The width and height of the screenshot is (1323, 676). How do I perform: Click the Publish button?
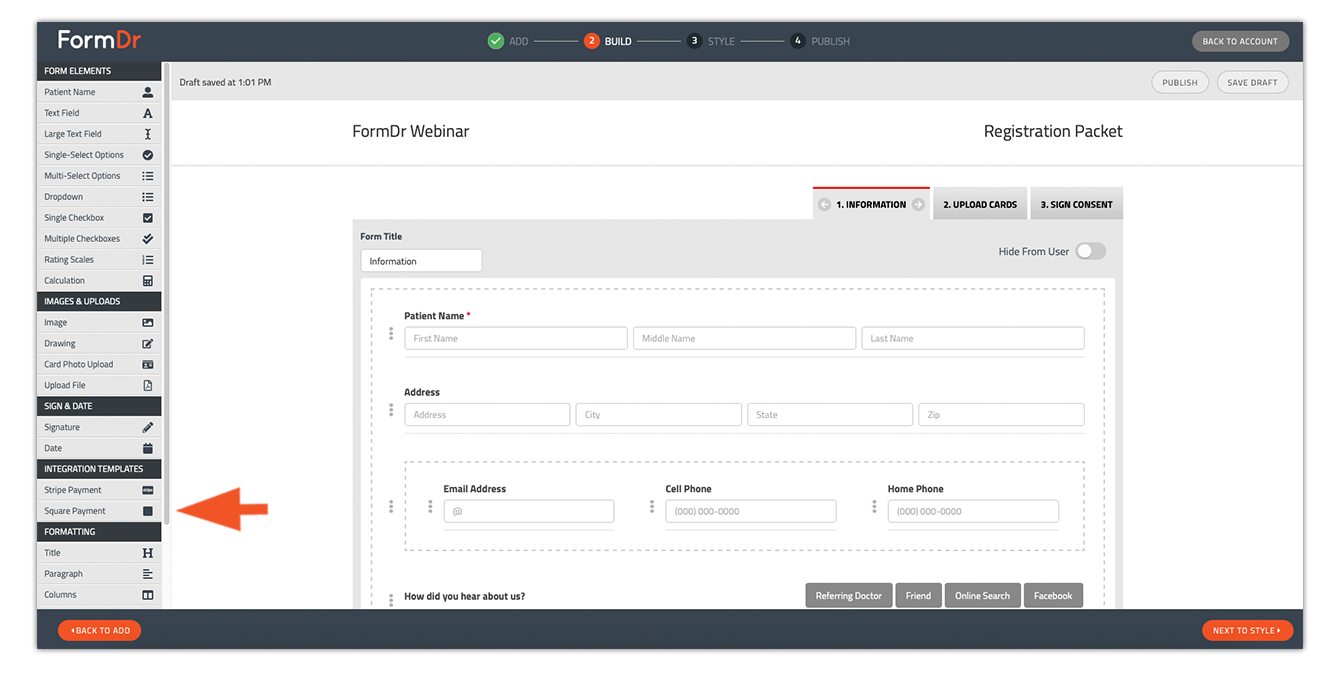pos(1180,82)
